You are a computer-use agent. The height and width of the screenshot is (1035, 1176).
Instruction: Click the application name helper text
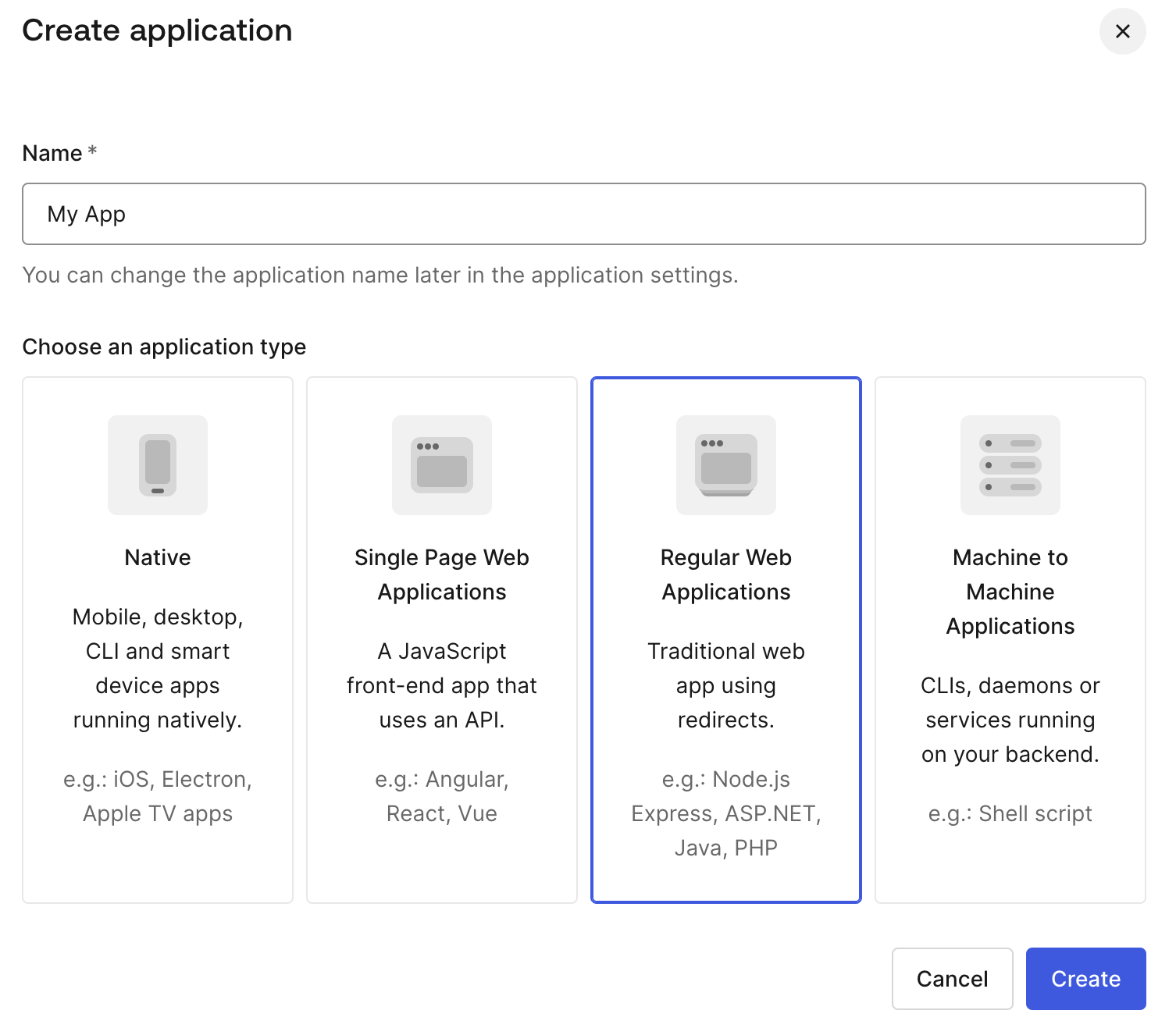(380, 275)
